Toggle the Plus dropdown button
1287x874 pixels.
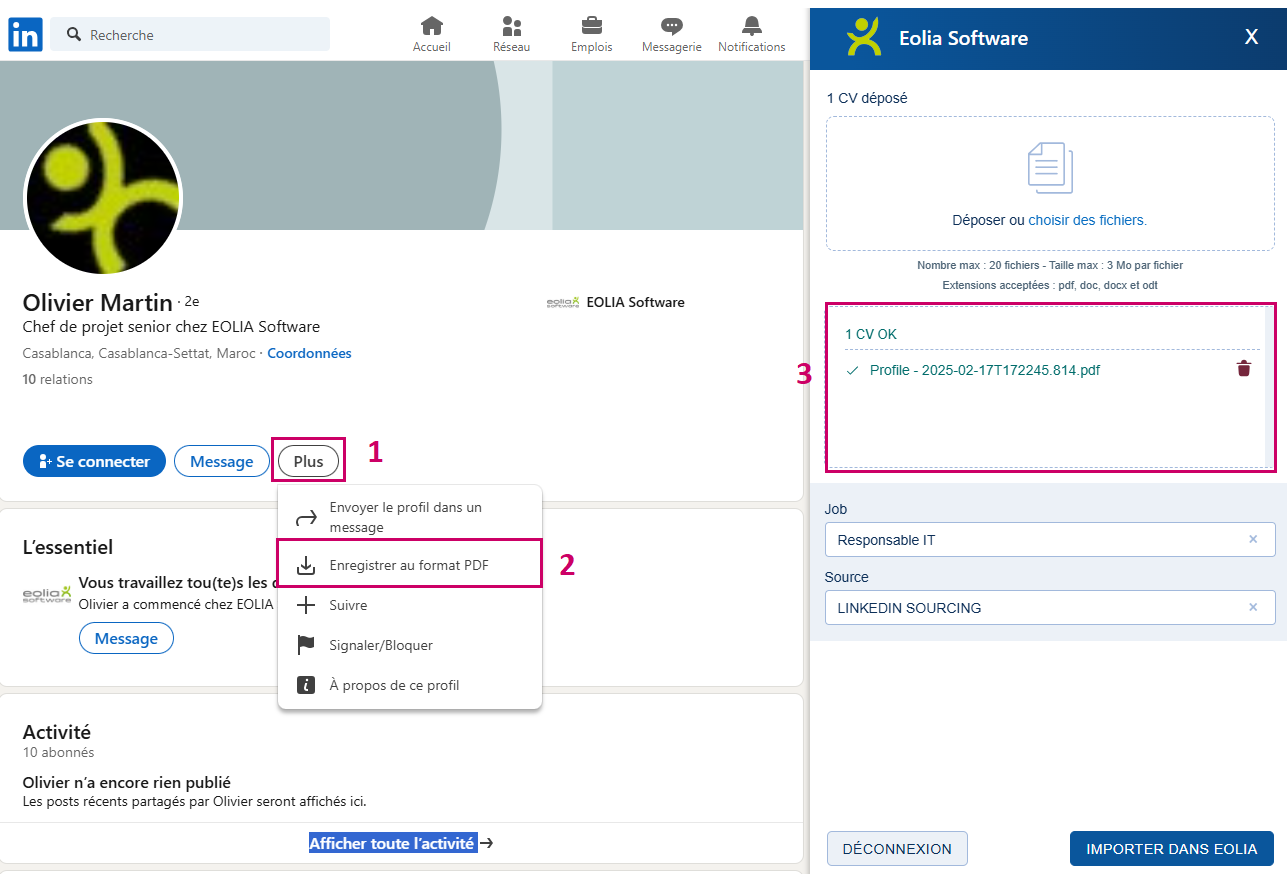pyautogui.click(x=308, y=461)
